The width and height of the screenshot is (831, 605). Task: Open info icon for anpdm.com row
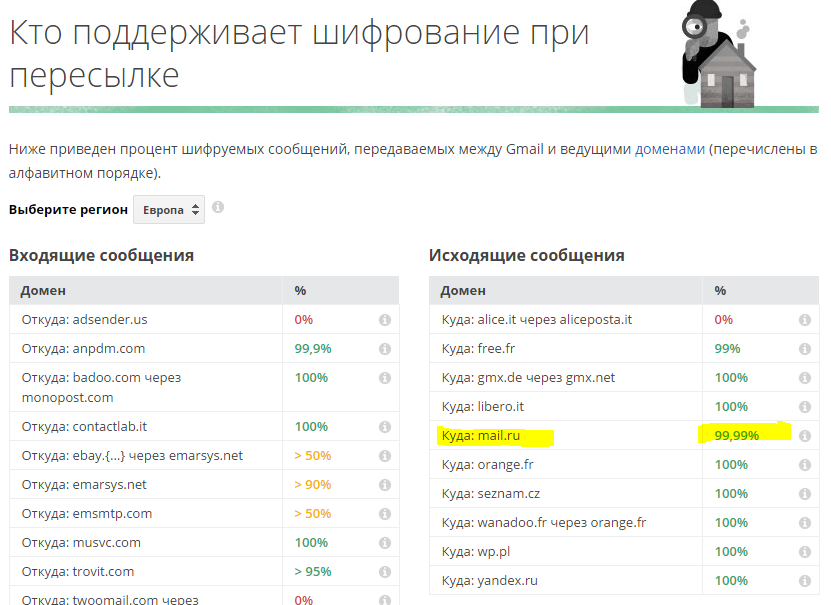coord(385,349)
